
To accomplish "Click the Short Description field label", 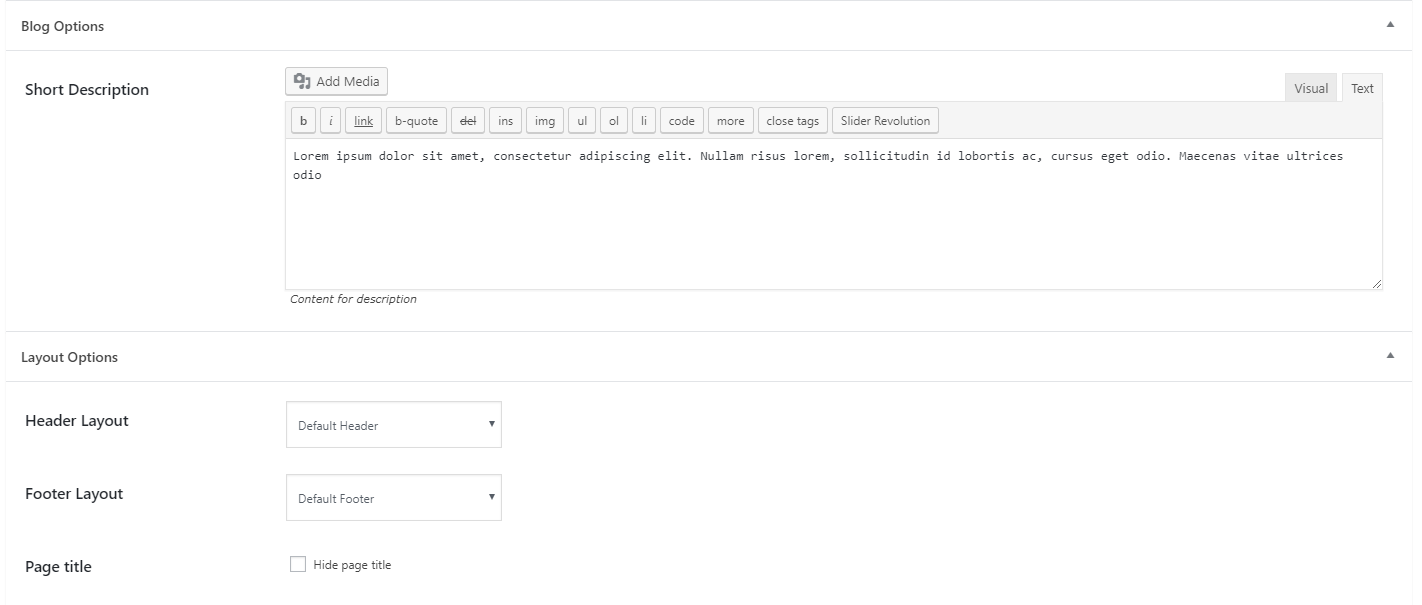I will click(x=87, y=90).
